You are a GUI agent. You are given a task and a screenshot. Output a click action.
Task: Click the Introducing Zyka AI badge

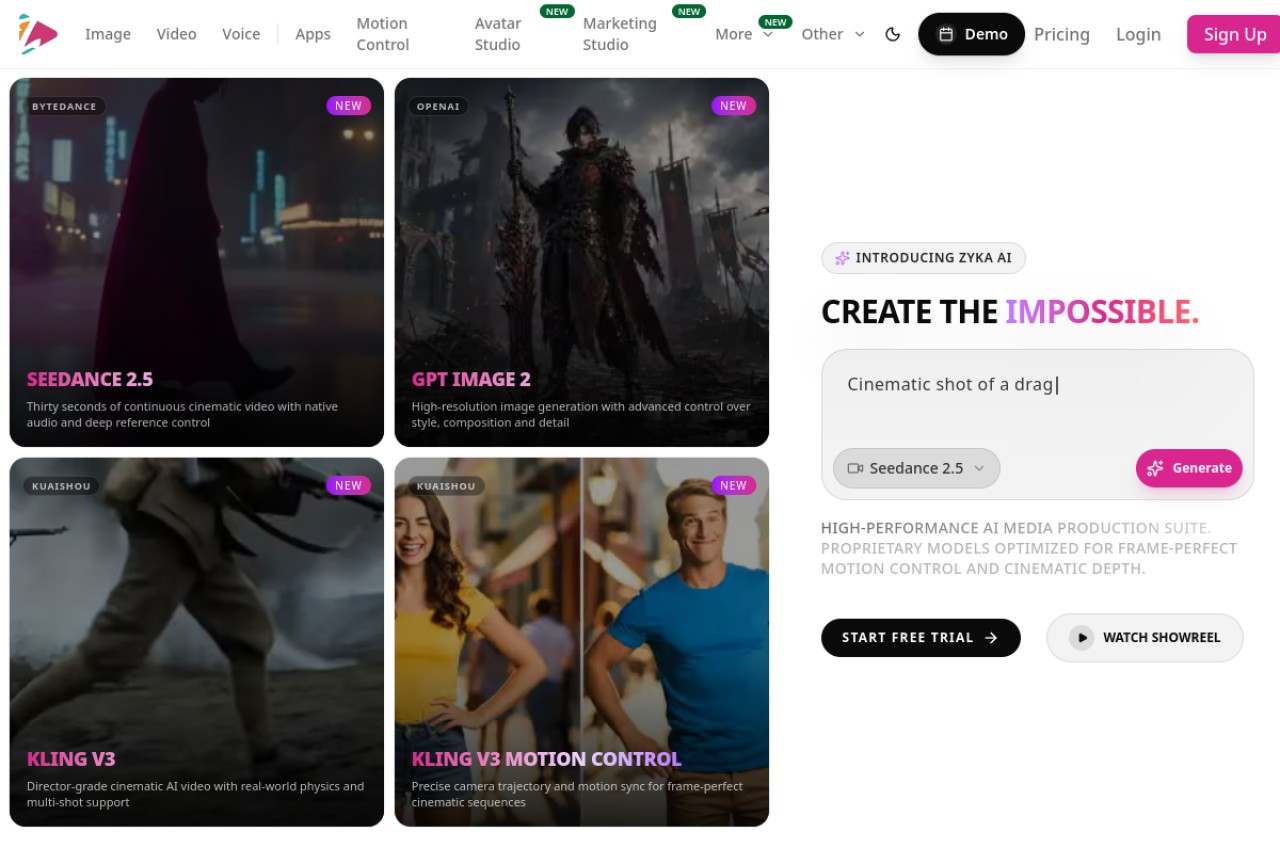tap(923, 258)
